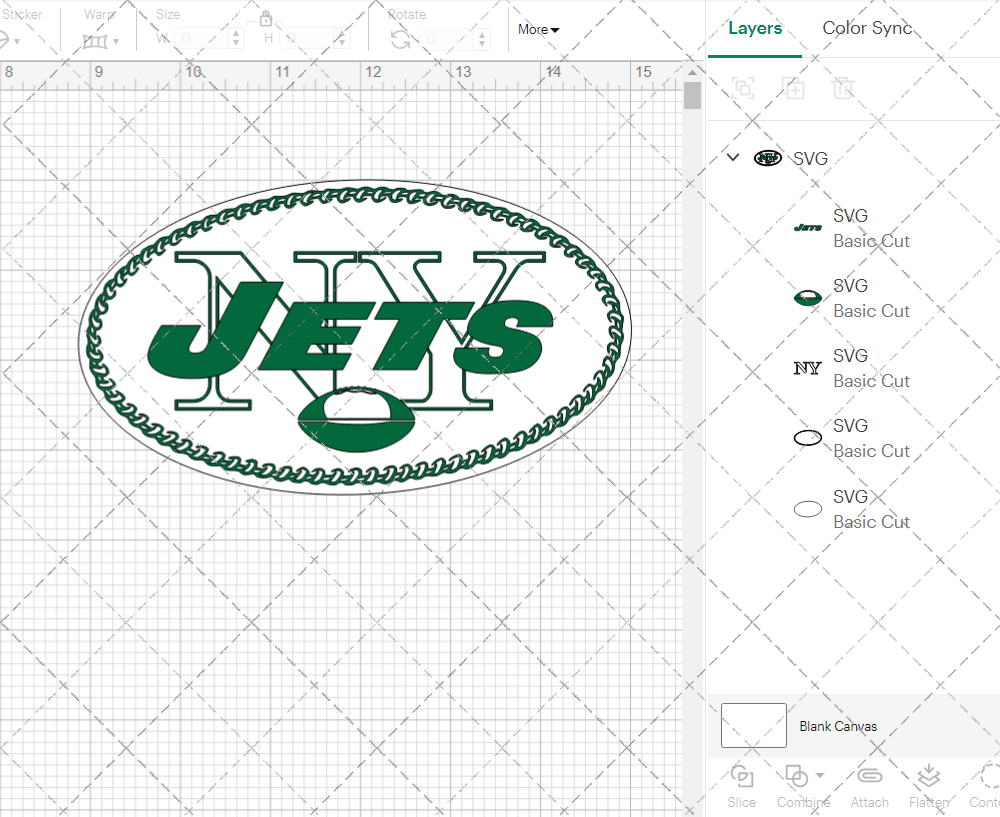The height and width of the screenshot is (817, 1000).
Task: Click the Blank Canvas swatch
Action: (x=754, y=725)
